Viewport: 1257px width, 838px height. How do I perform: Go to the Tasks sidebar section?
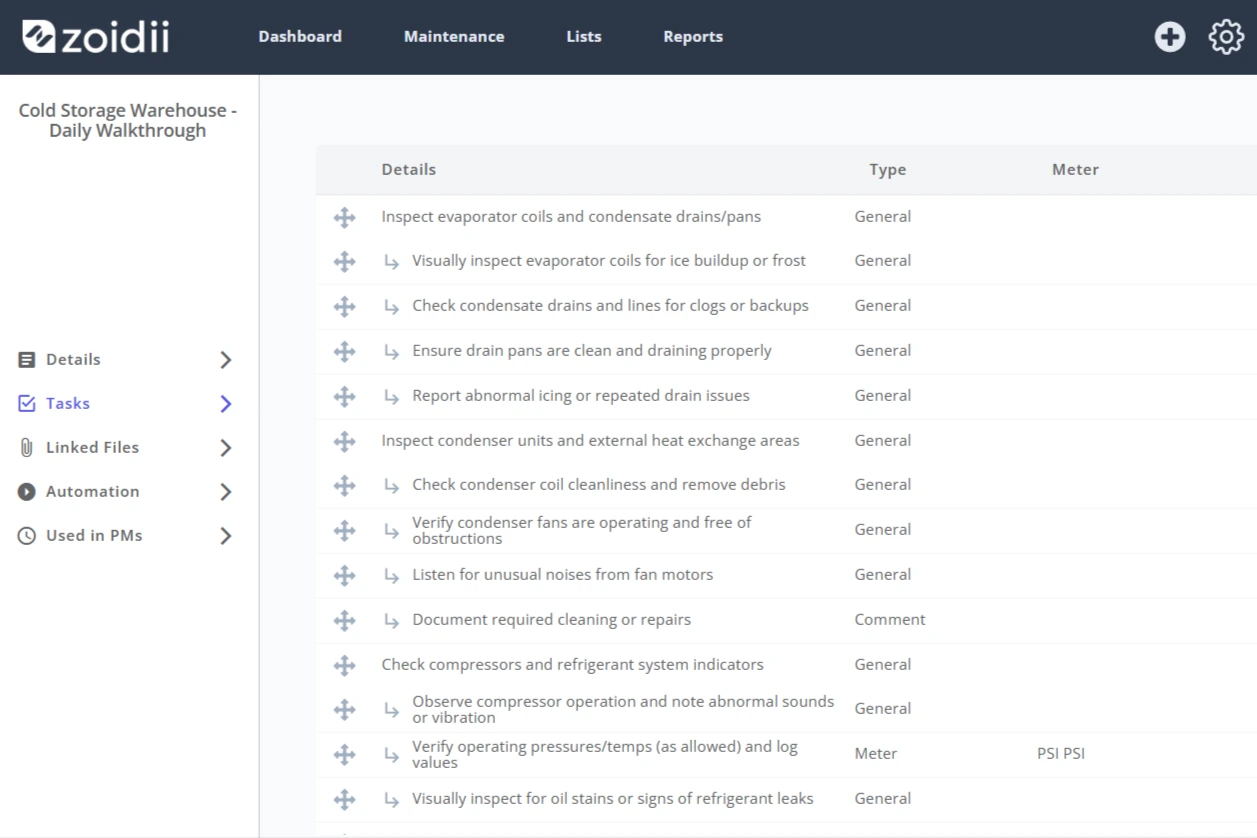click(x=68, y=404)
